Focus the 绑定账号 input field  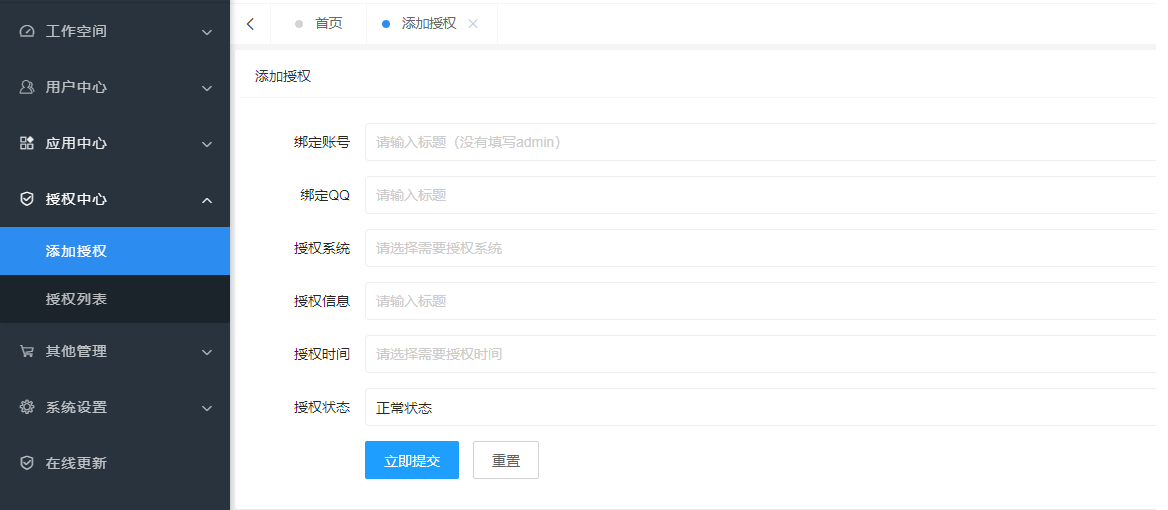[x=760, y=142]
